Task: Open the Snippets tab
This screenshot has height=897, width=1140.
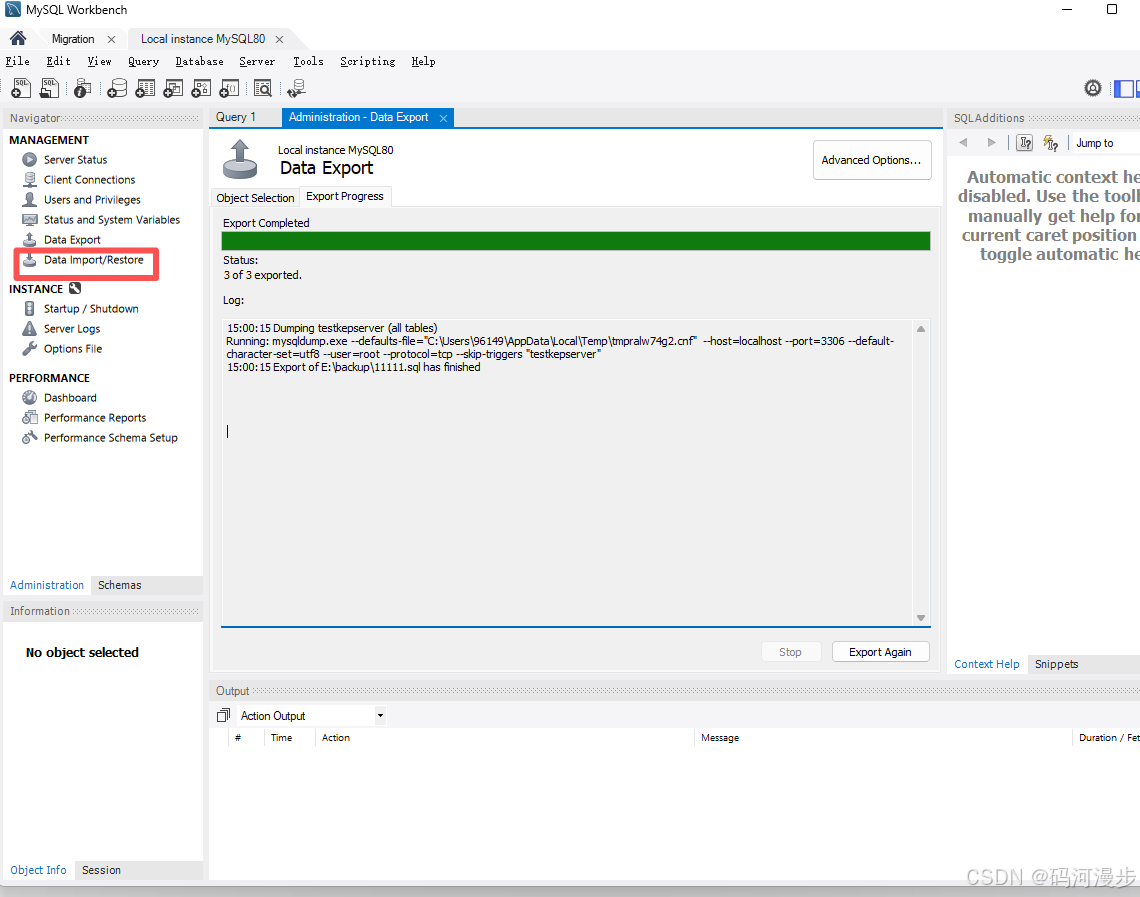Action: [1056, 664]
